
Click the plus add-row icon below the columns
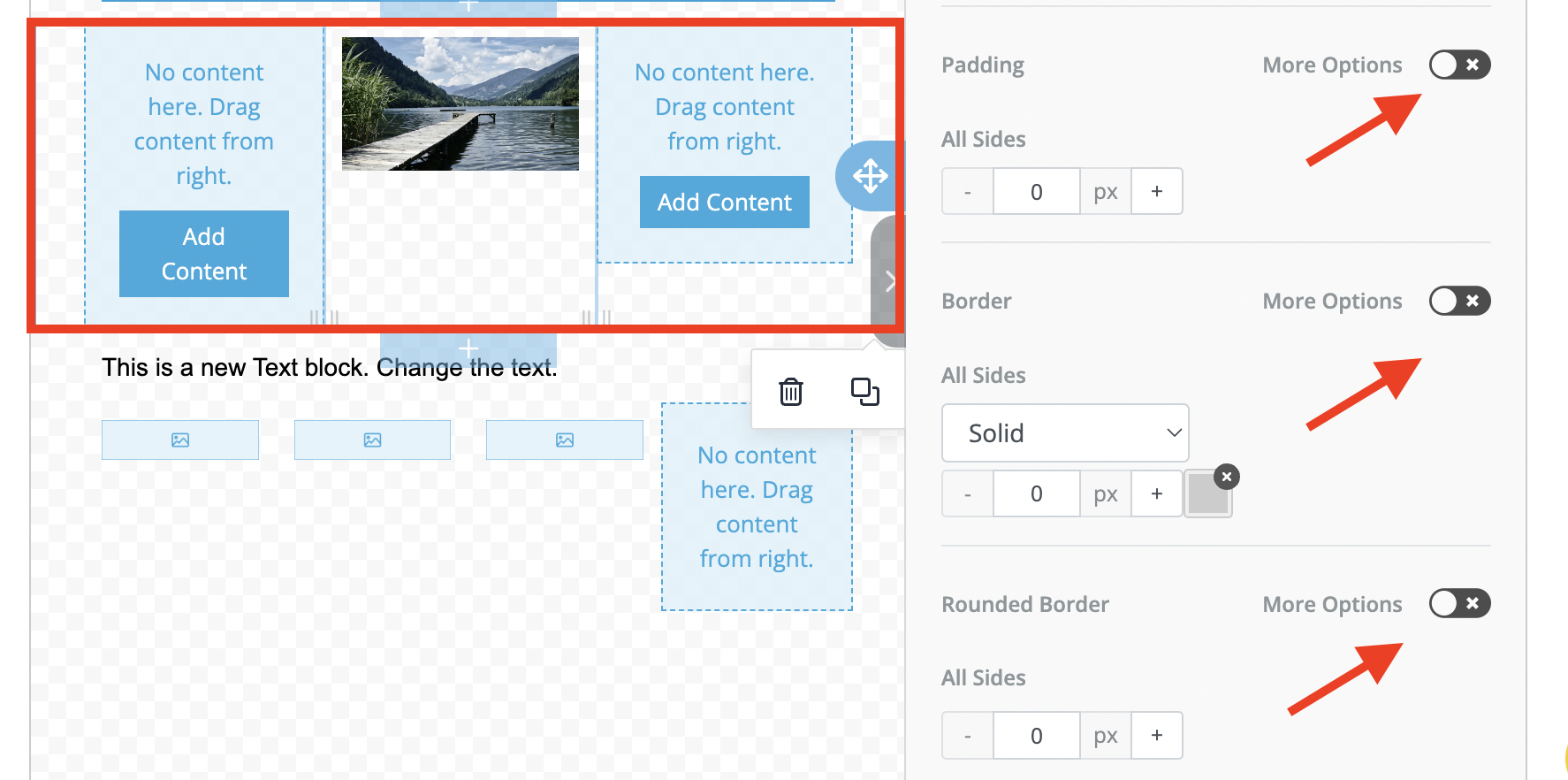pyautogui.click(x=468, y=348)
